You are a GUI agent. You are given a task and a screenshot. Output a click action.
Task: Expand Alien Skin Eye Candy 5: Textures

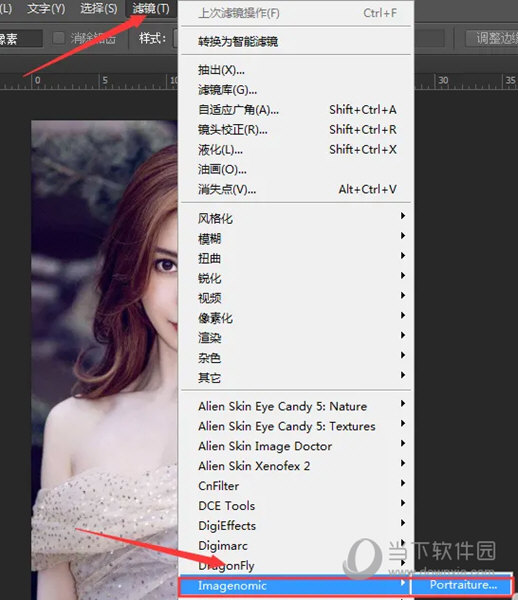295,426
